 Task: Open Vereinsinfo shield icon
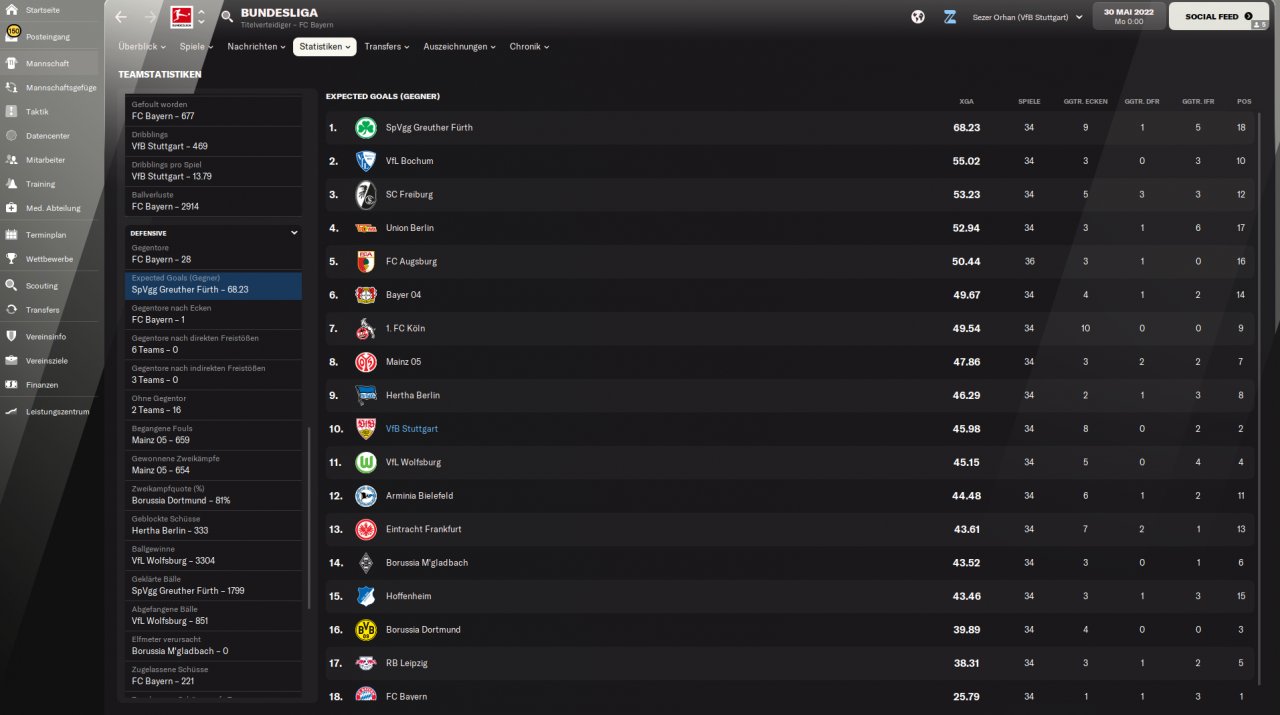click(12, 336)
